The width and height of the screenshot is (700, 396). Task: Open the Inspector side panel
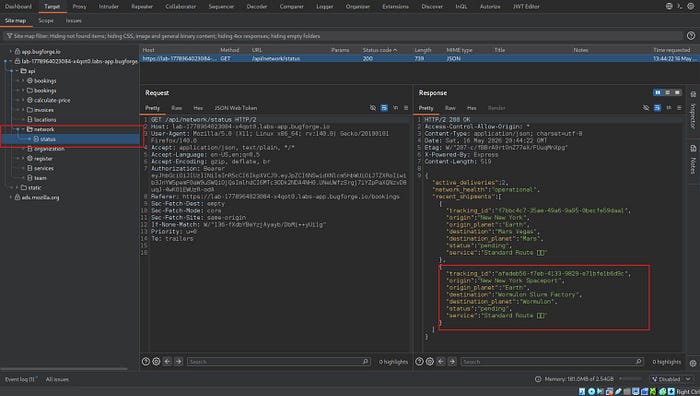(693, 110)
